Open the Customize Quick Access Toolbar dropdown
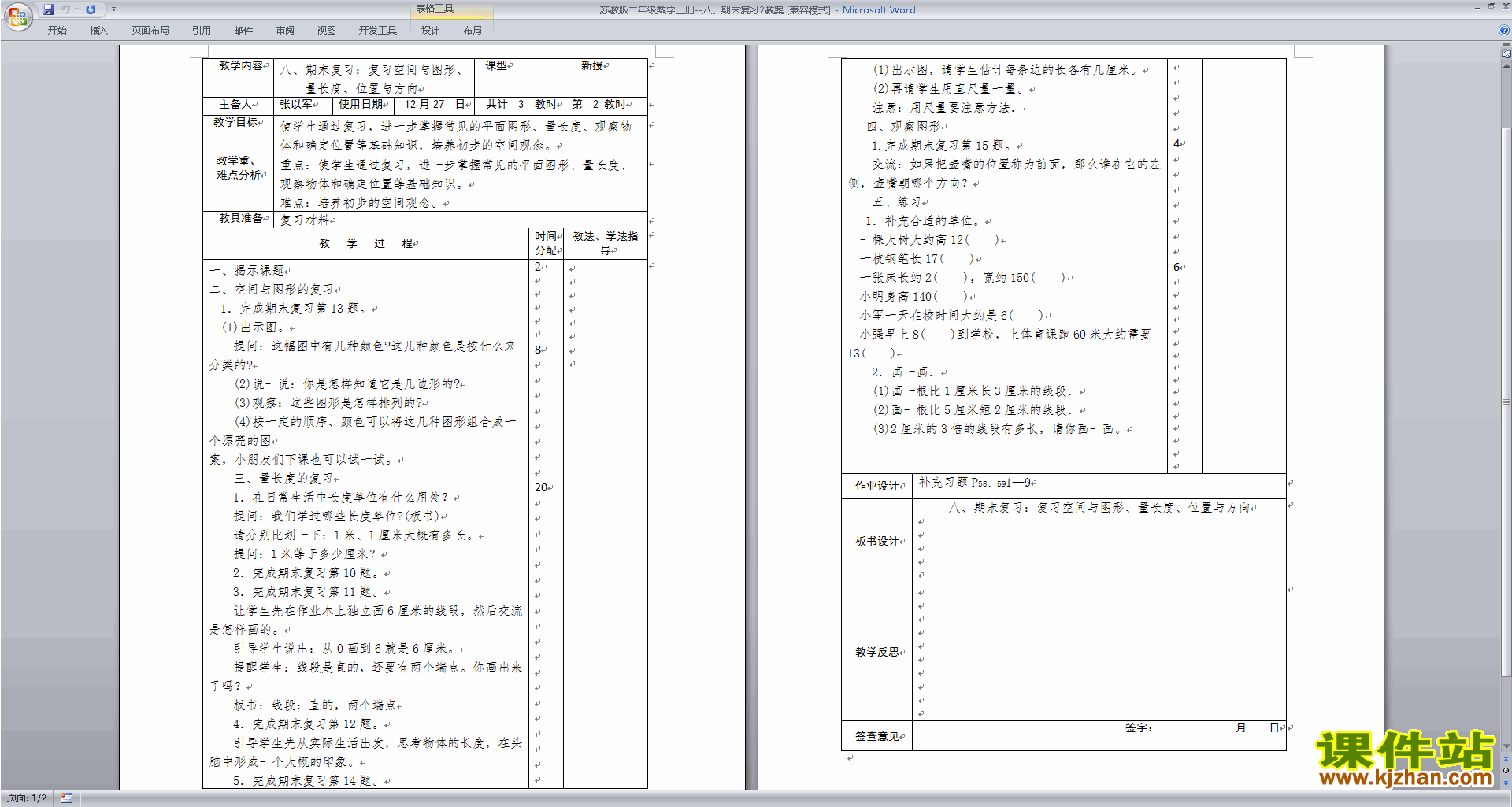This screenshot has height=807, width=1512. [x=113, y=9]
